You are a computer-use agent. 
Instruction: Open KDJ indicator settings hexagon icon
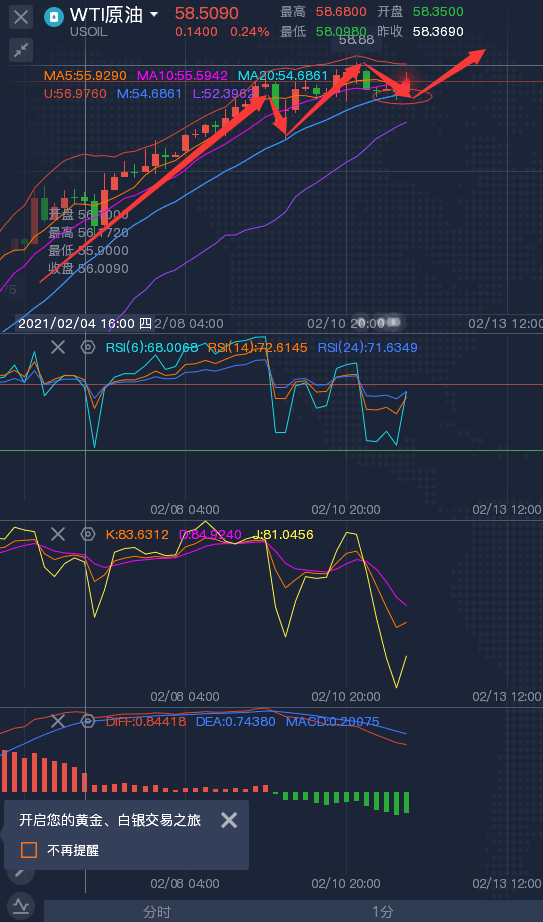click(88, 534)
